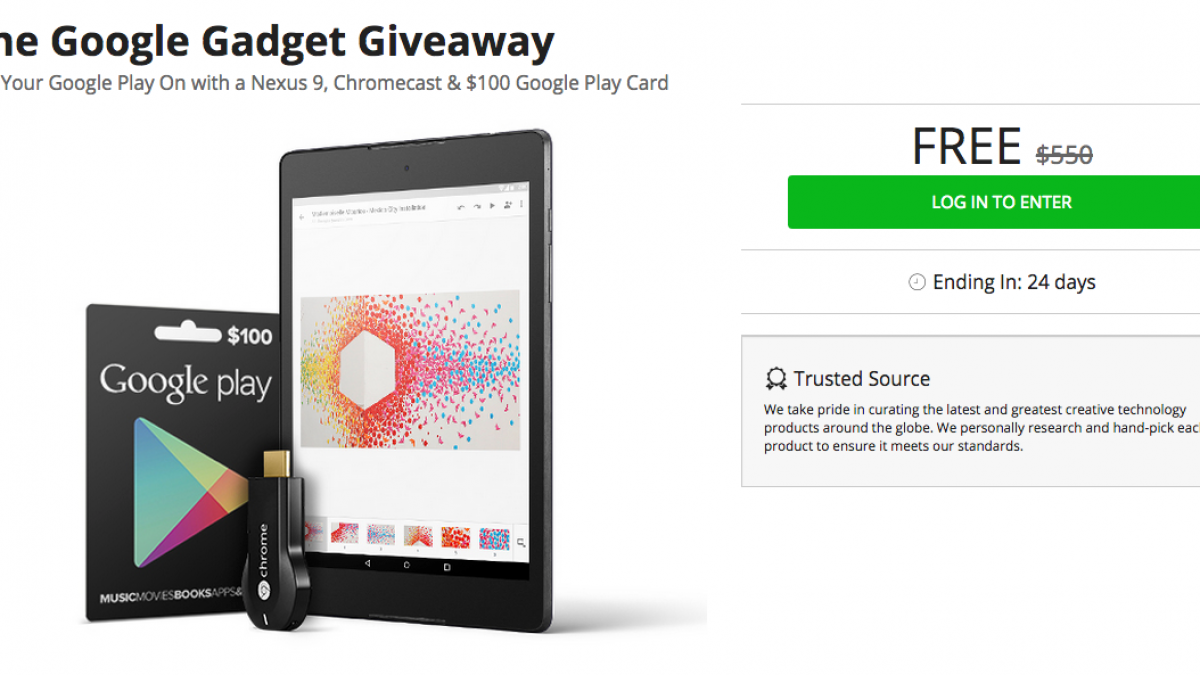
Task: Tap the redo arrow in tablet toolbar
Action: 477,207
